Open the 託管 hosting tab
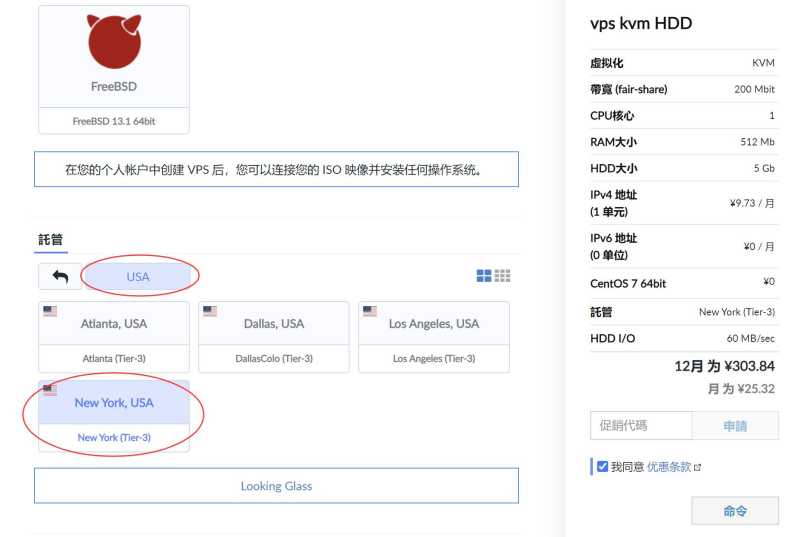Image resolution: width=800 pixels, height=537 pixels. (x=50, y=239)
